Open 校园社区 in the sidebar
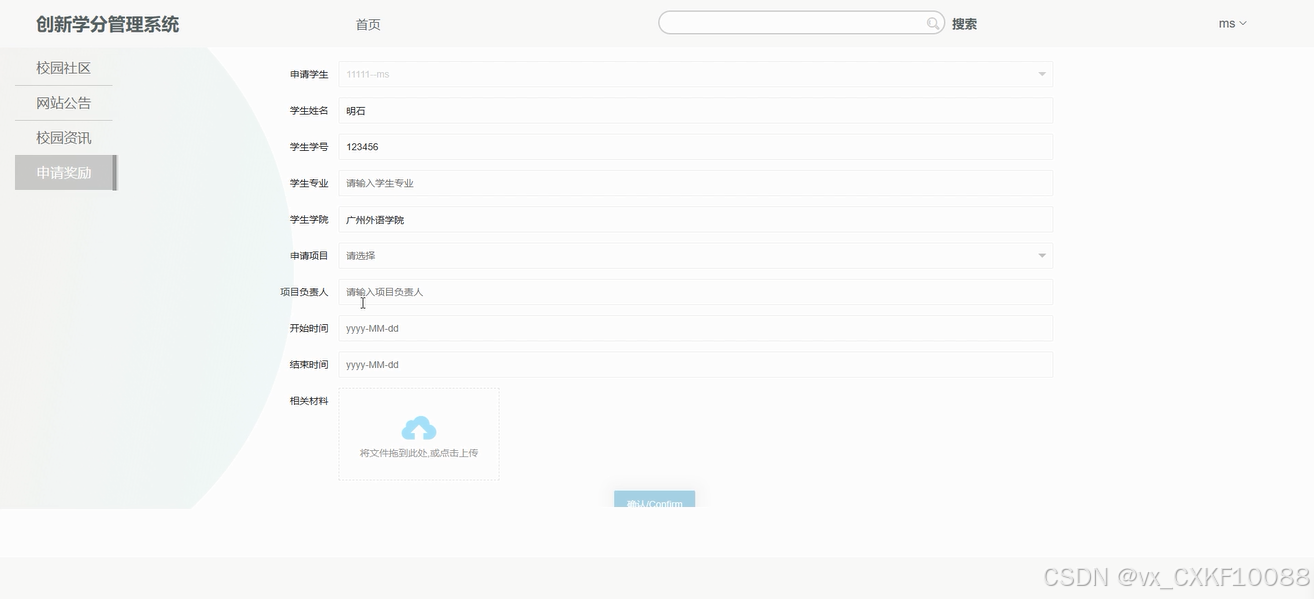Viewport: 1314px width, 599px height. (64, 68)
